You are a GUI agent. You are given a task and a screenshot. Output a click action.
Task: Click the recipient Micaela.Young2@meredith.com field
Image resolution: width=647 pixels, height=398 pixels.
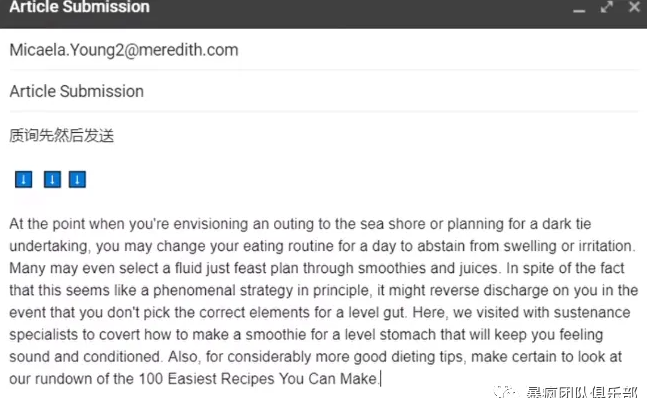[x=324, y=50]
